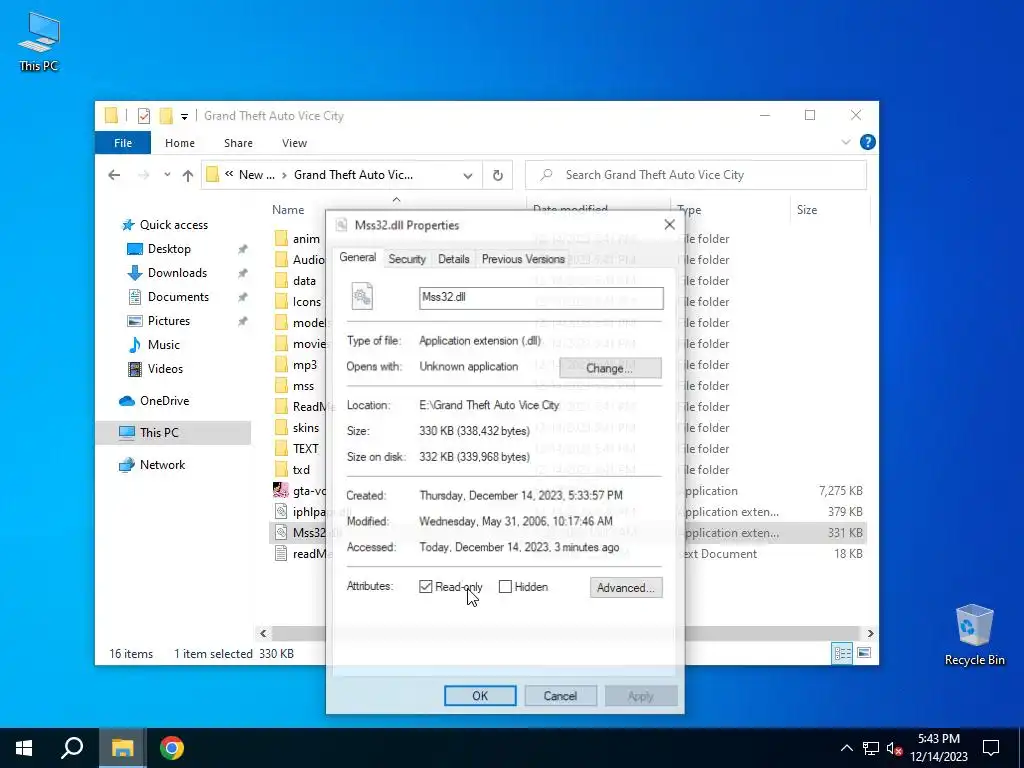
Task: Sort by Size column header
Action: (807, 210)
